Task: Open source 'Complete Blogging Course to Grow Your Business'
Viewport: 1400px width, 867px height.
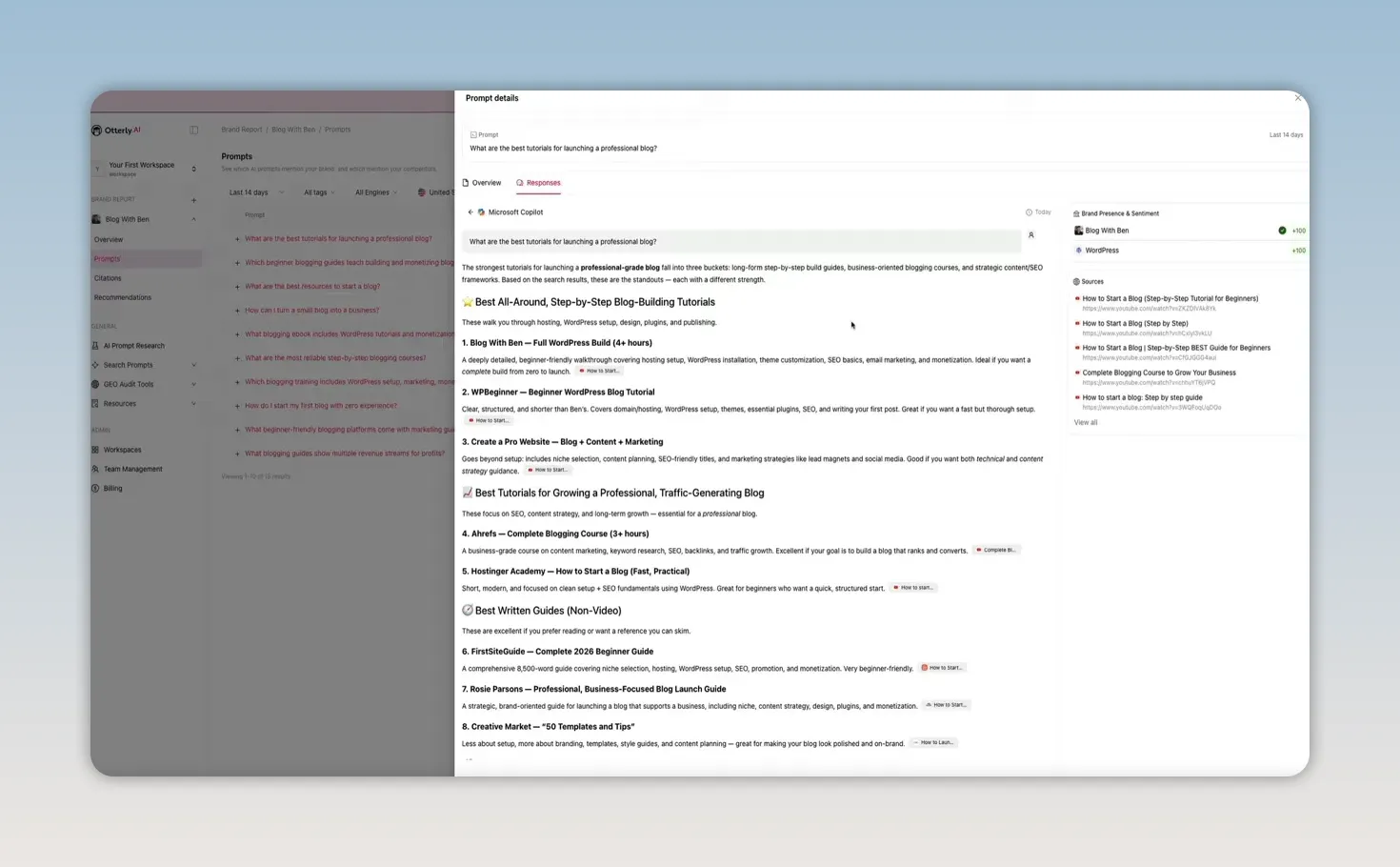Action: pos(1159,373)
